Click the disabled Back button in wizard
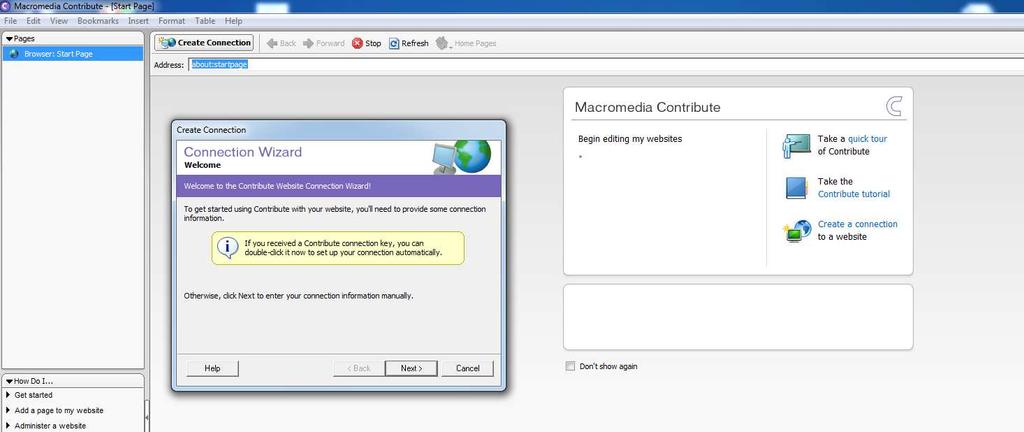1024x432 pixels. coord(357,368)
